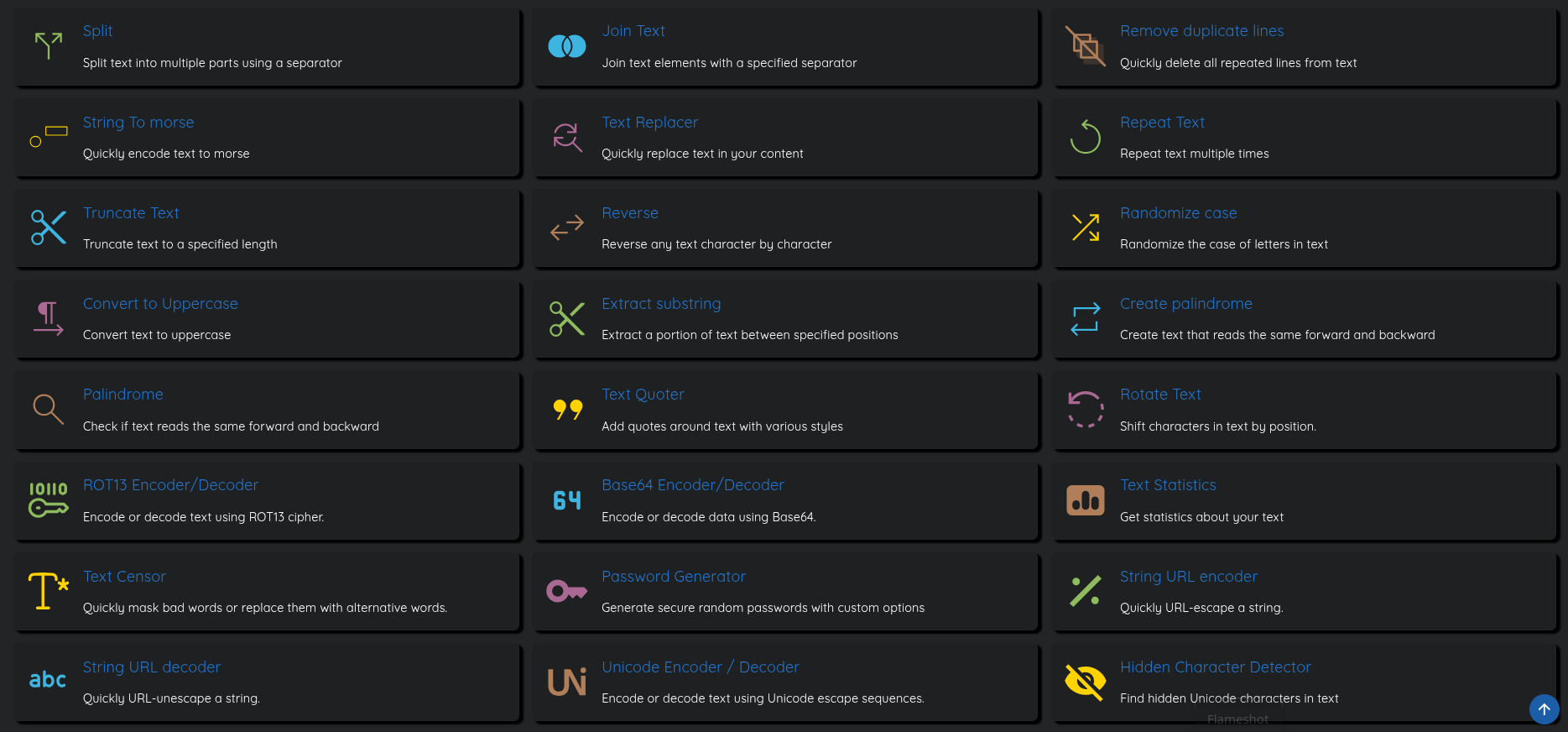The height and width of the screenshot is (732, 1568).
Task: Click the Text Statistics bar chart icon
Action: pyautogui.click(x=1085, y=500)
